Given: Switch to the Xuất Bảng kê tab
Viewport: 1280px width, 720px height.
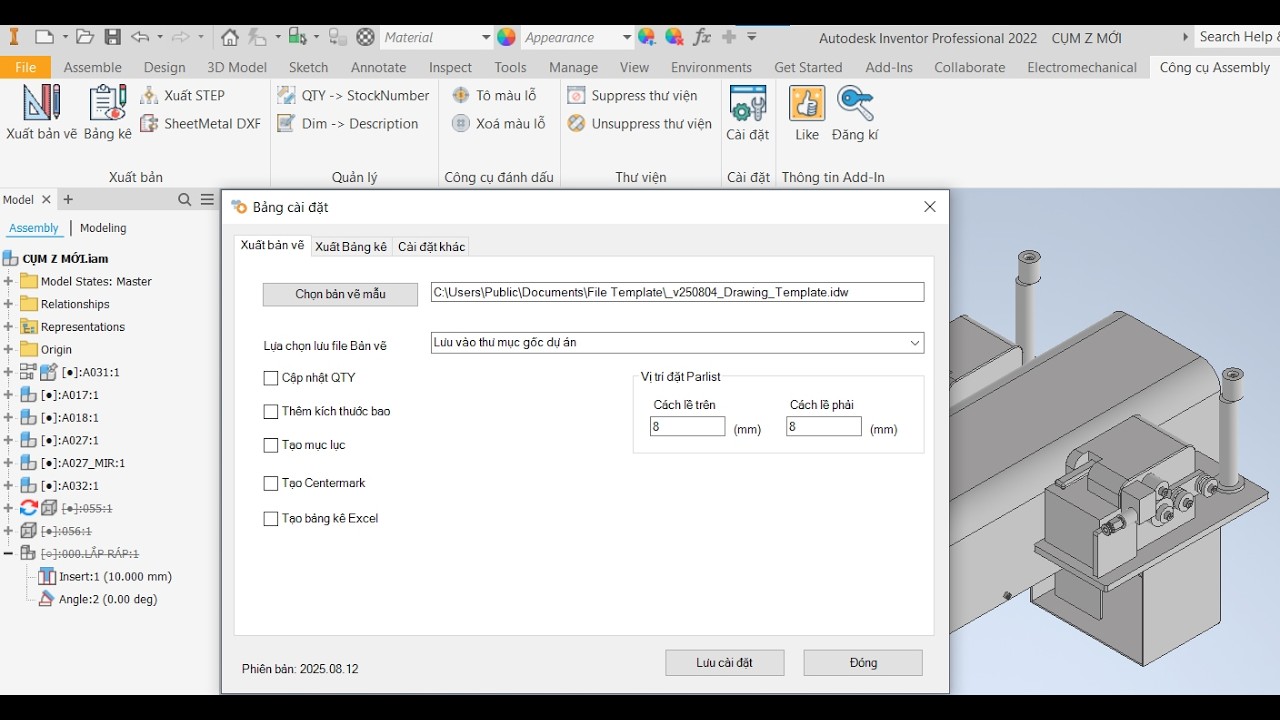Looking at the screenshot, I should pyautogui.click(x=351, y=247).
